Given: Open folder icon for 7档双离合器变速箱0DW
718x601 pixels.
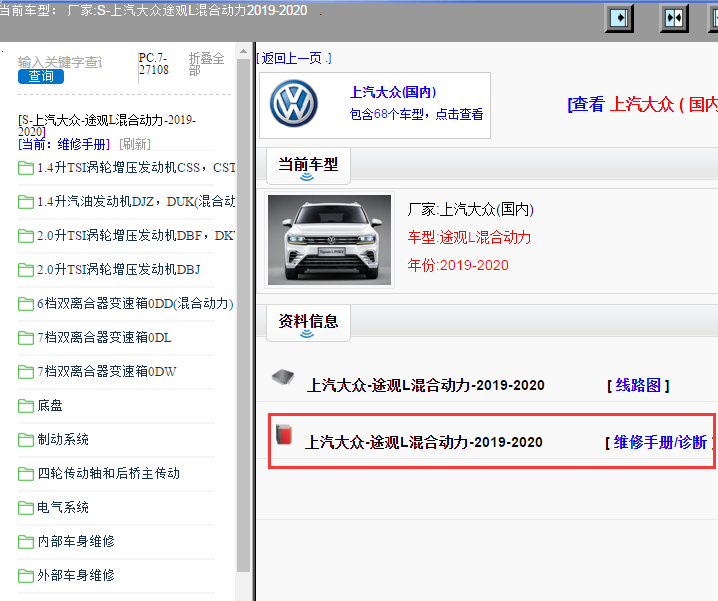Looking at the screenshot, I should point(26,372).
